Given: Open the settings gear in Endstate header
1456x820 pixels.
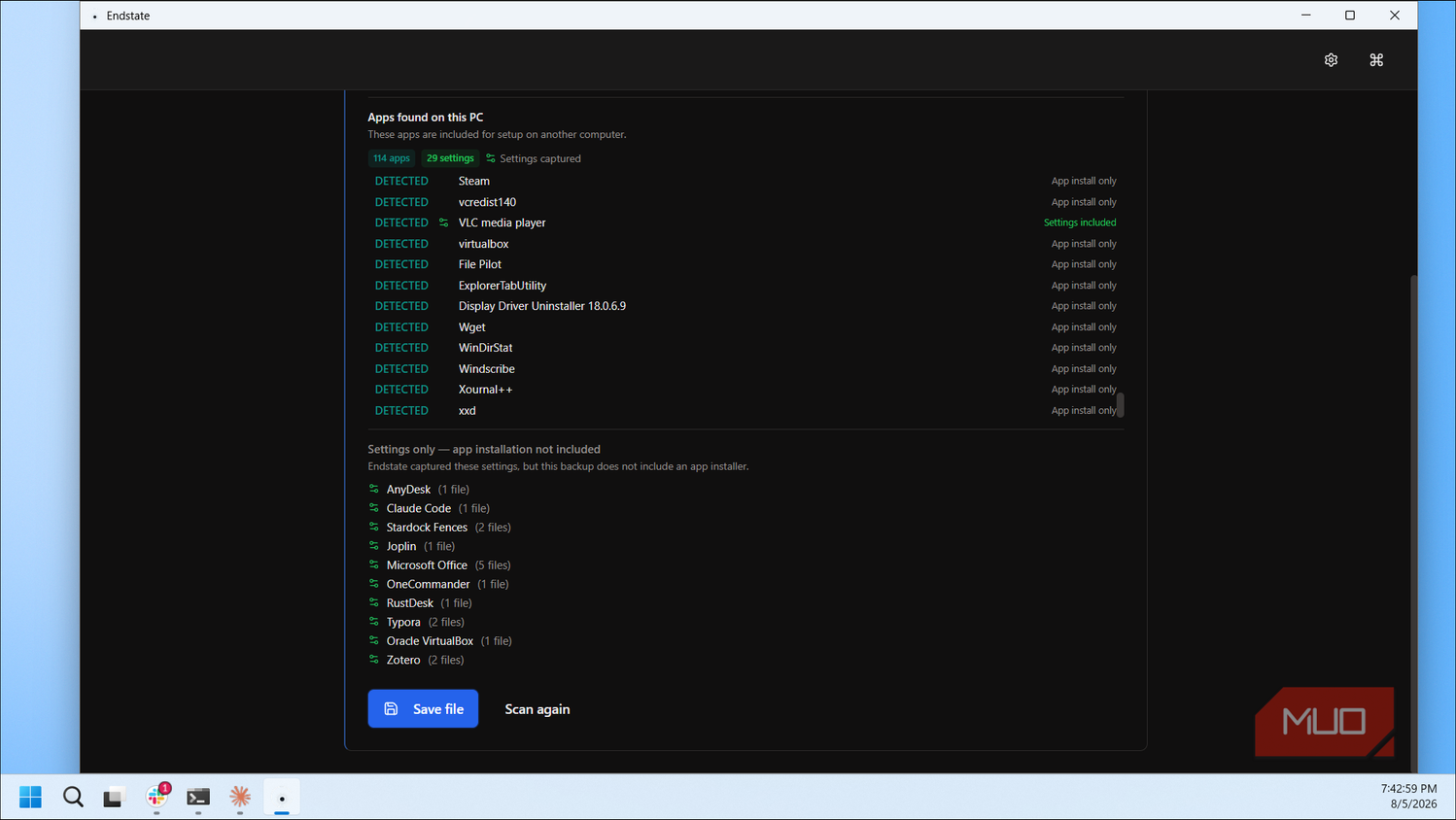Looking at the screenshot, I should pyautogui.click(x=1331, y=60).
